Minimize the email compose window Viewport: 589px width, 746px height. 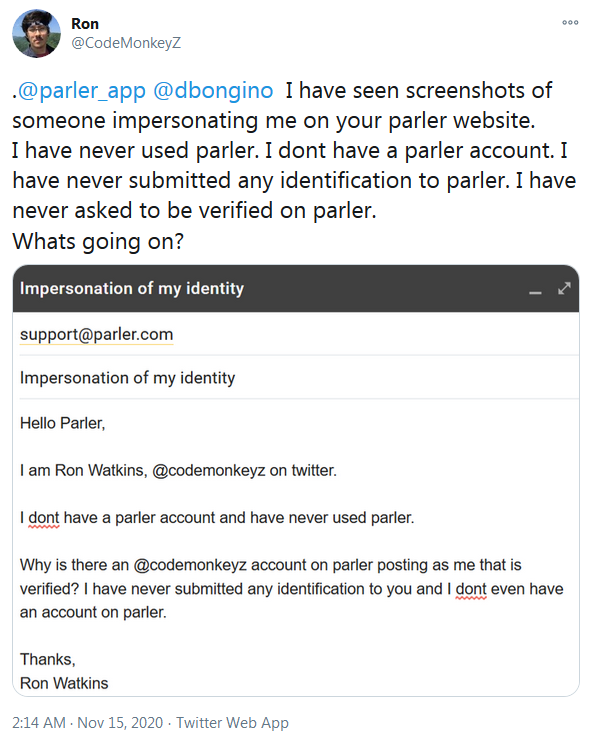pyautogui.click(x=535, y=292)
